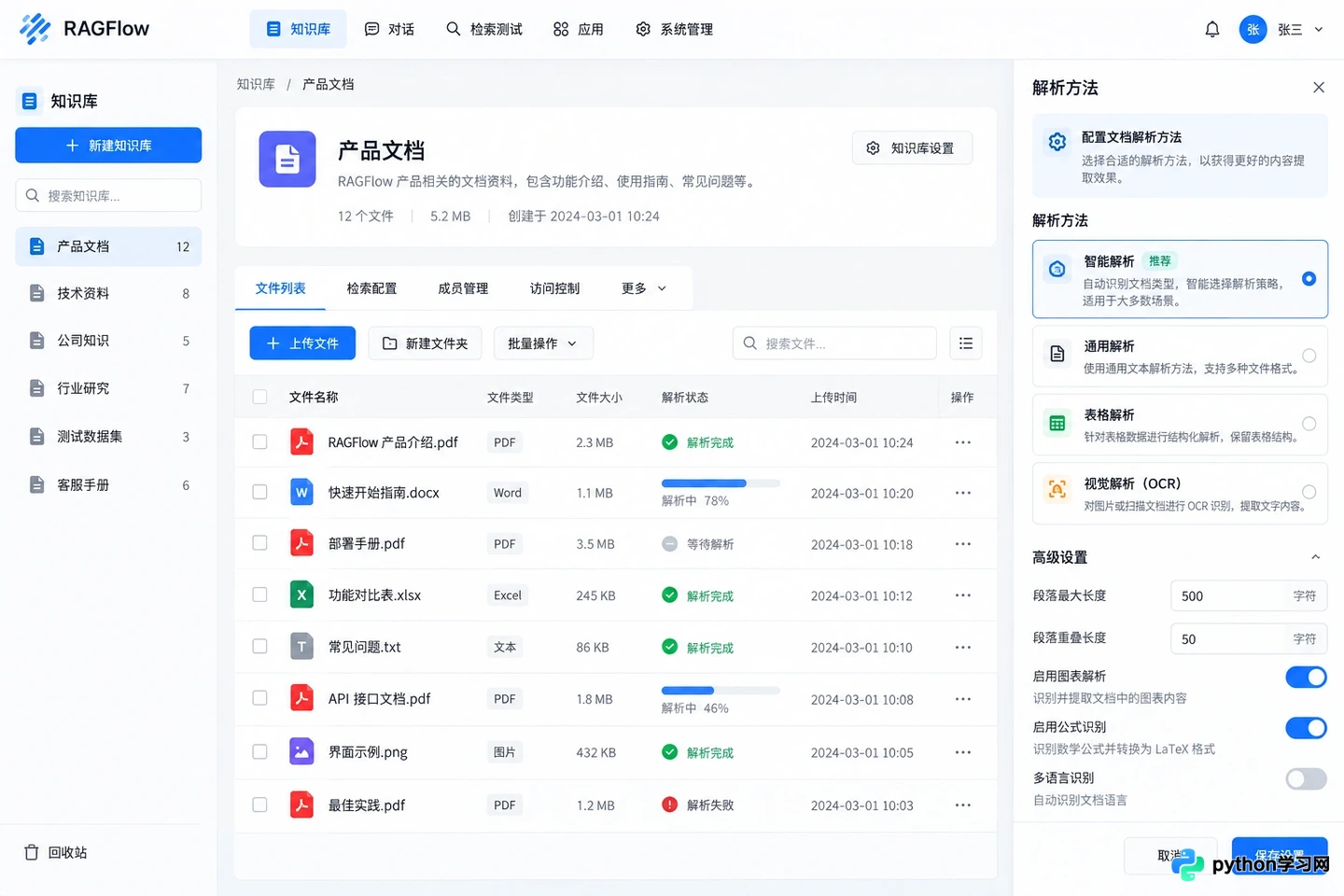
Task: Click the 新建知识库 button
Action: pyautogui.click(x=108, y=146)
